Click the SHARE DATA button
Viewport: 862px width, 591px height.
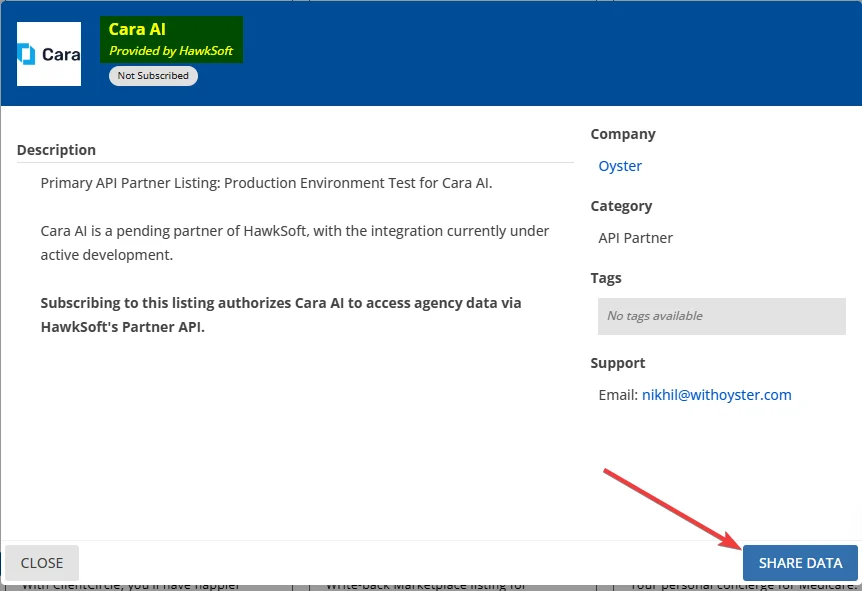click(x=800, y=562)
